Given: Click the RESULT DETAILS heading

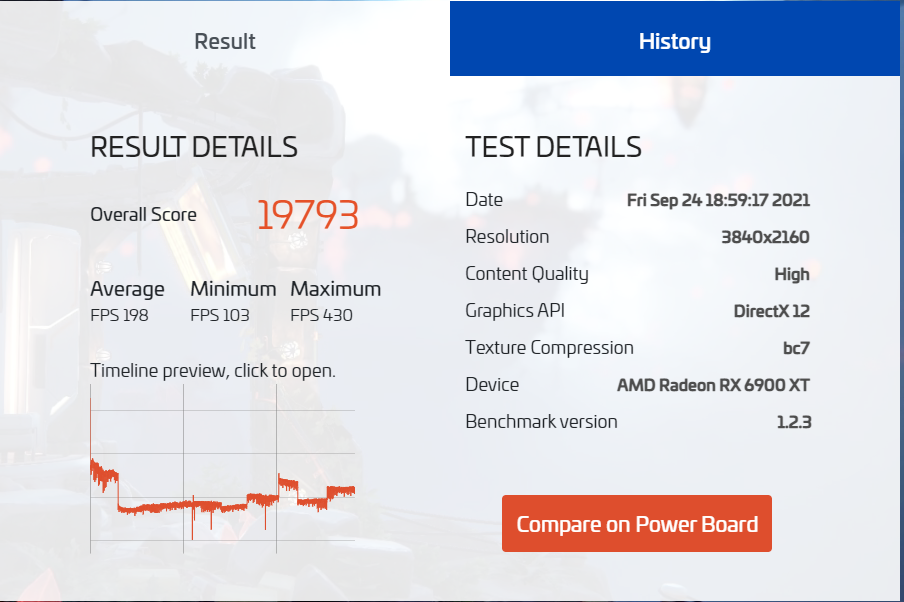Looking at the screenshot, I should click(194, 147).
